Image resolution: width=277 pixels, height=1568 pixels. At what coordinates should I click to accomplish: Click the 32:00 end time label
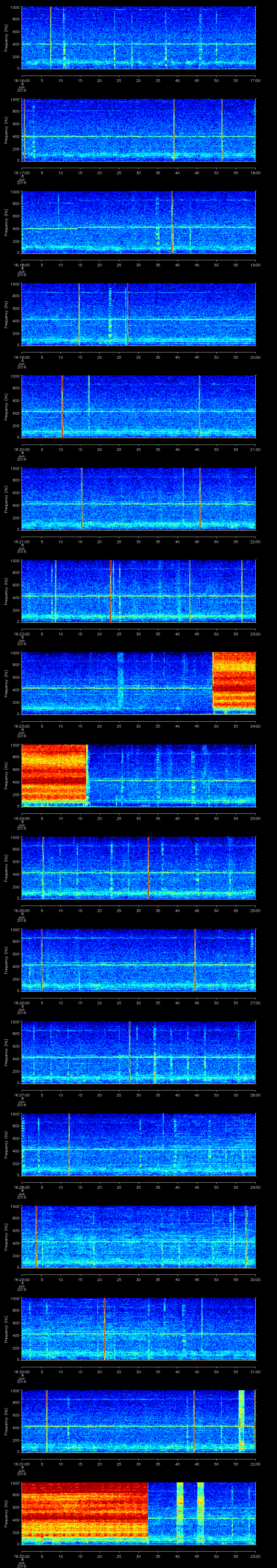click(x=255, y=1464)
